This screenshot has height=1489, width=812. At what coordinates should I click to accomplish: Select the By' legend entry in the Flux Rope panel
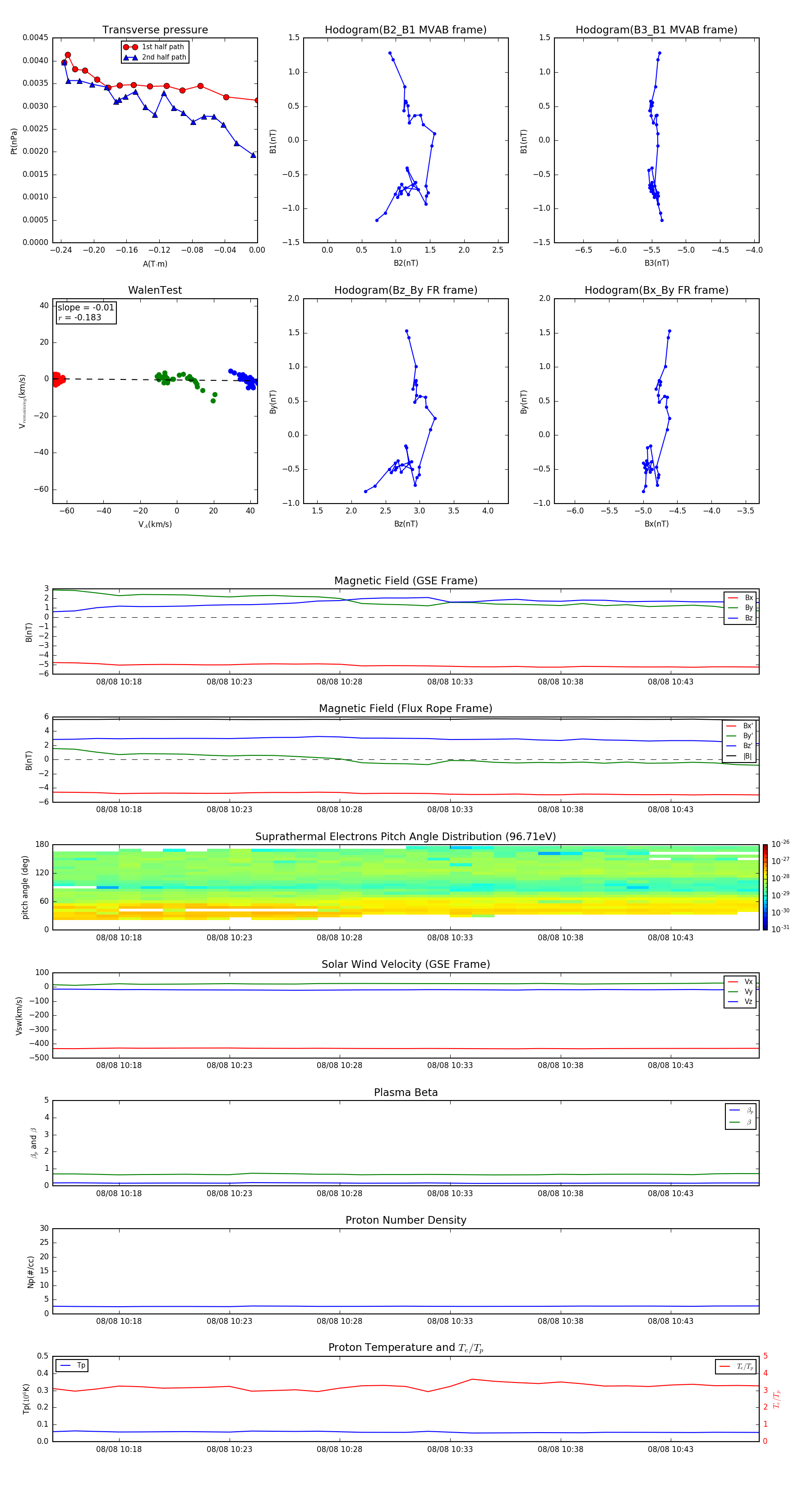[739, 736]
